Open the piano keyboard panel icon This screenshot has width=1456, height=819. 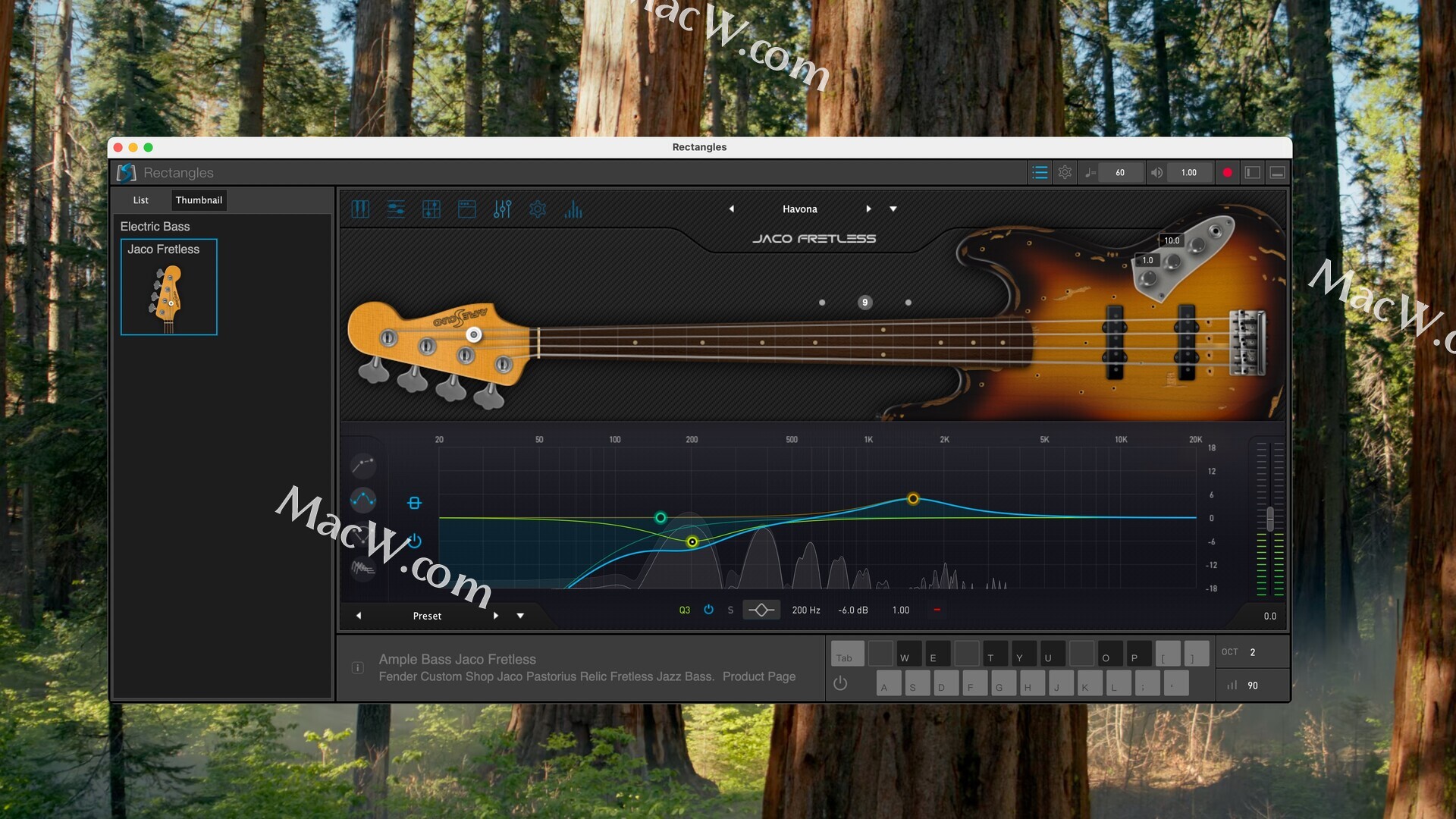click(360, 209)
